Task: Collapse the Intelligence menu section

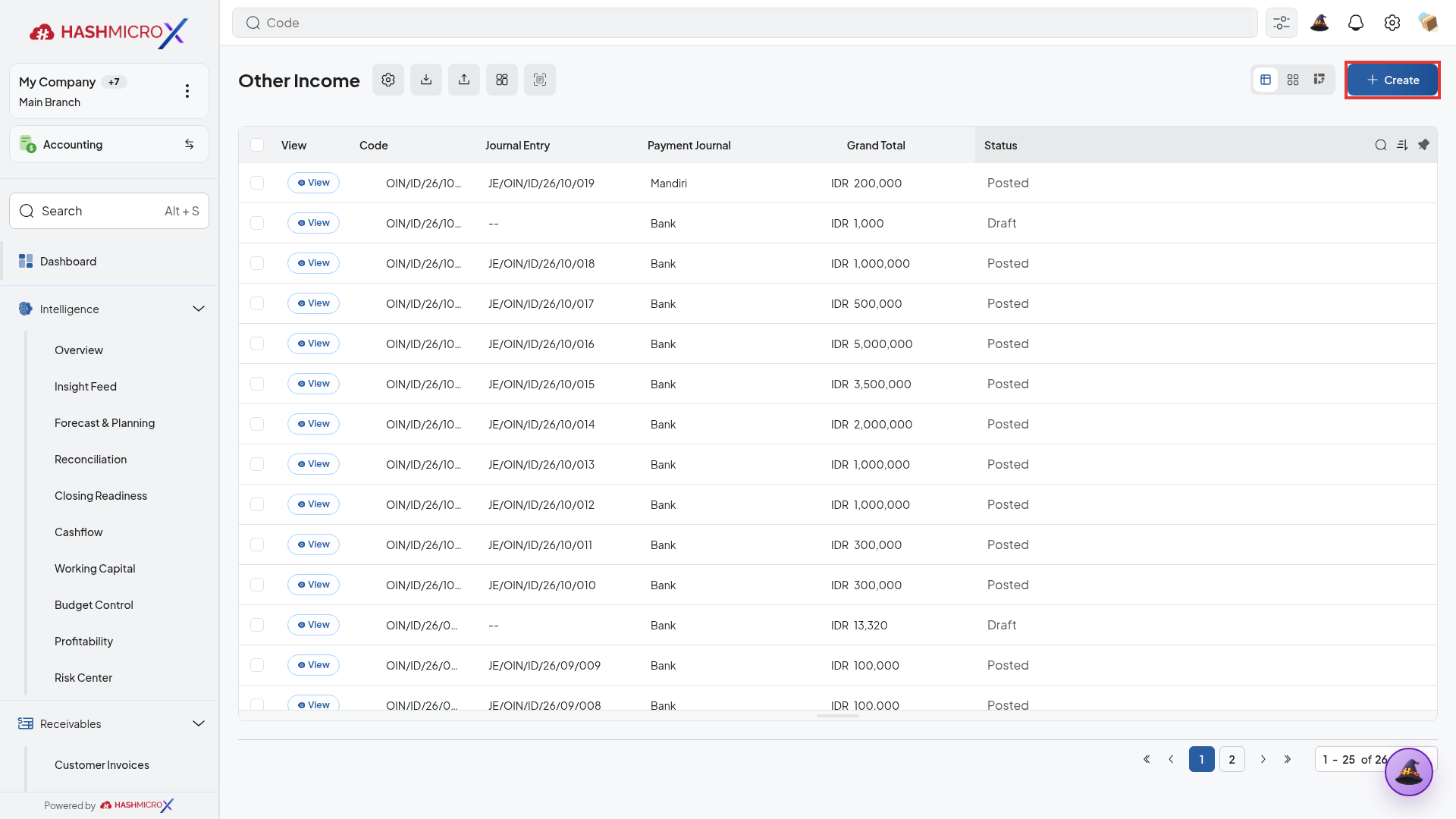Action: (x=199, y=309)
